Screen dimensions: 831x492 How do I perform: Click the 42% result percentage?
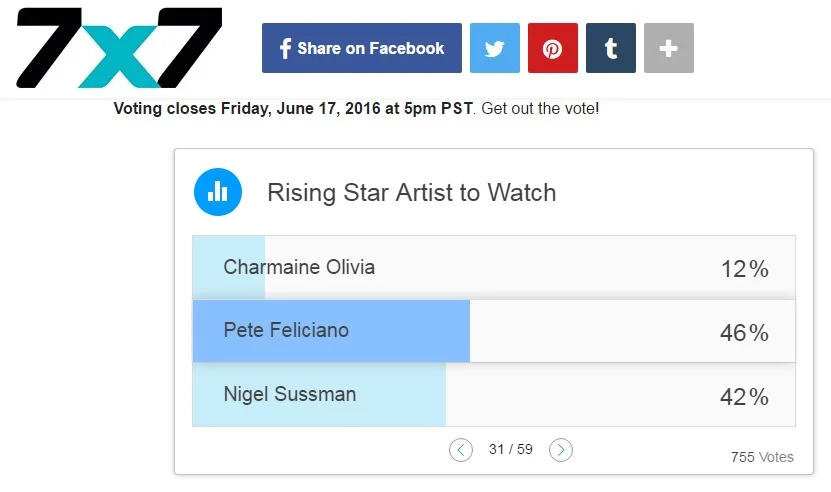(x=744, y=397)
